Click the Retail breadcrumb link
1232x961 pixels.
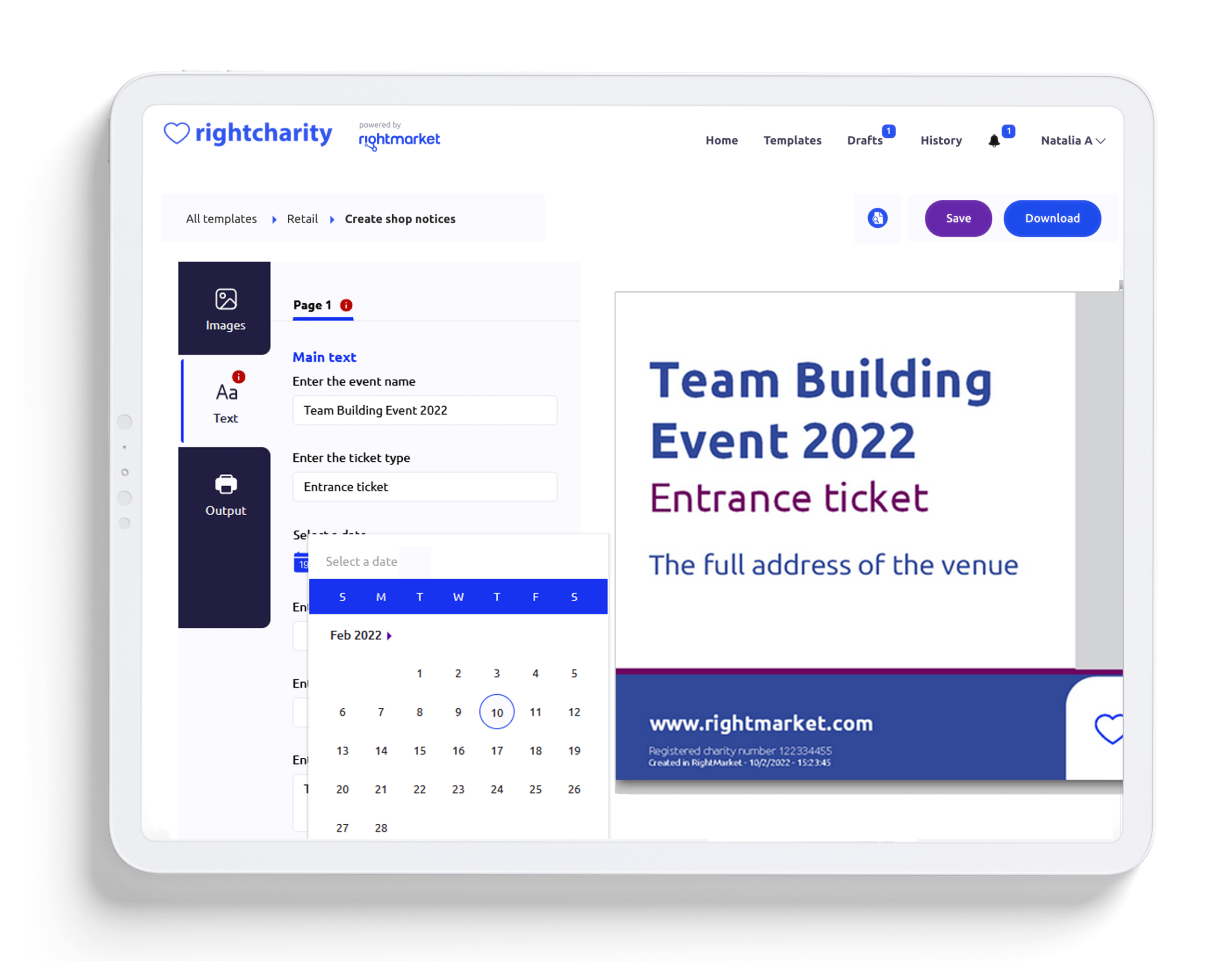[x=301, y=218]
